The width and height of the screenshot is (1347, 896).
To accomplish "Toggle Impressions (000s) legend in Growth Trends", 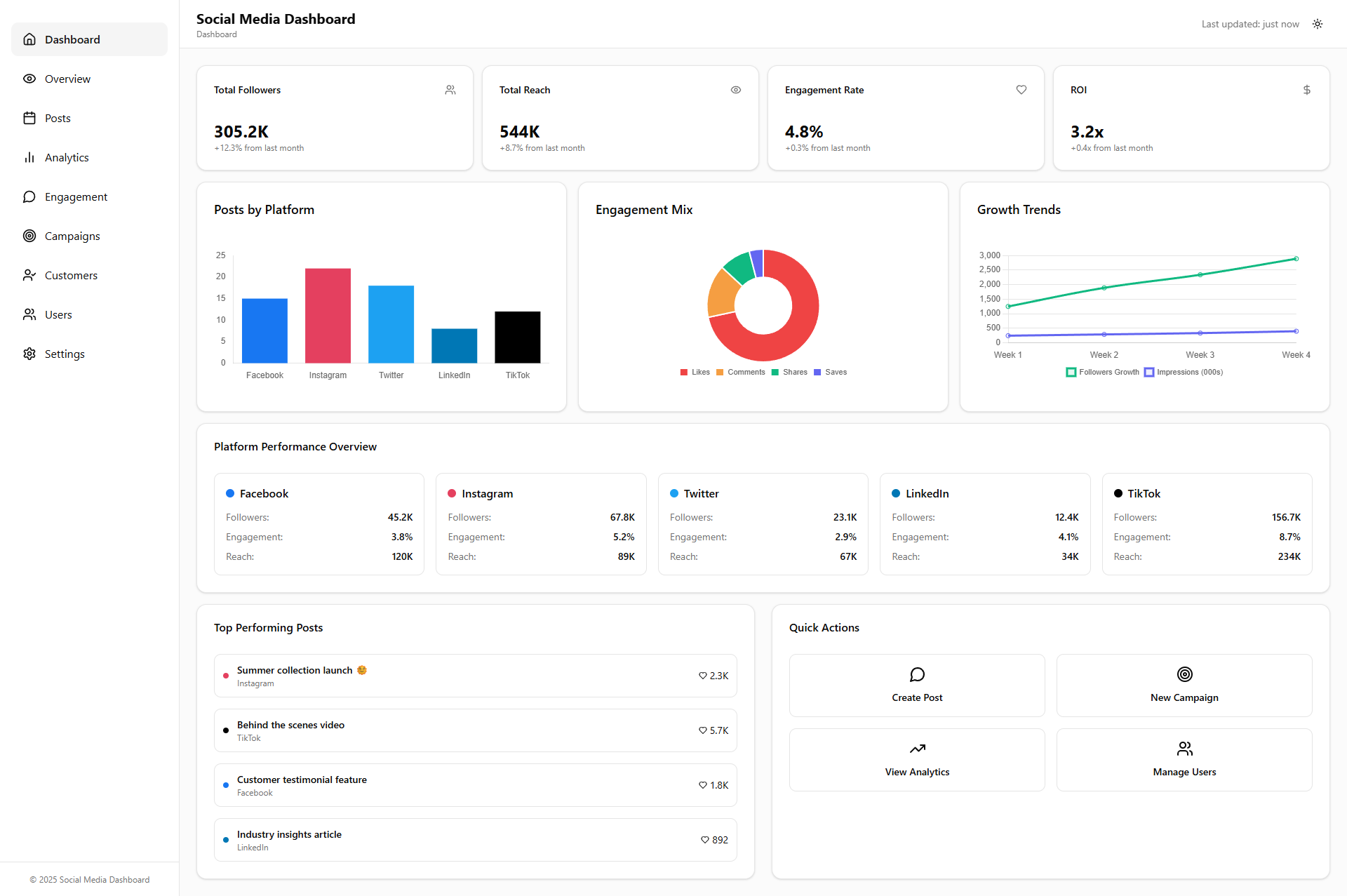I will coord(1184,372).
